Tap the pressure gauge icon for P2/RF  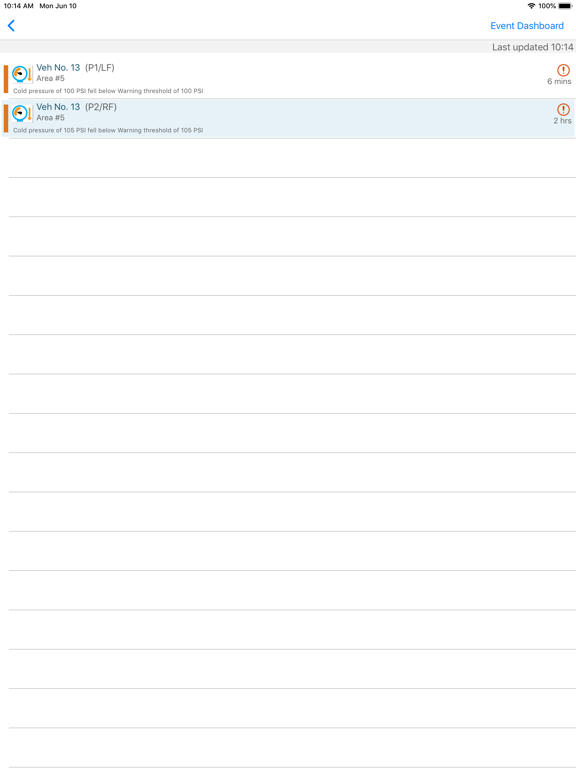[22, 113]
